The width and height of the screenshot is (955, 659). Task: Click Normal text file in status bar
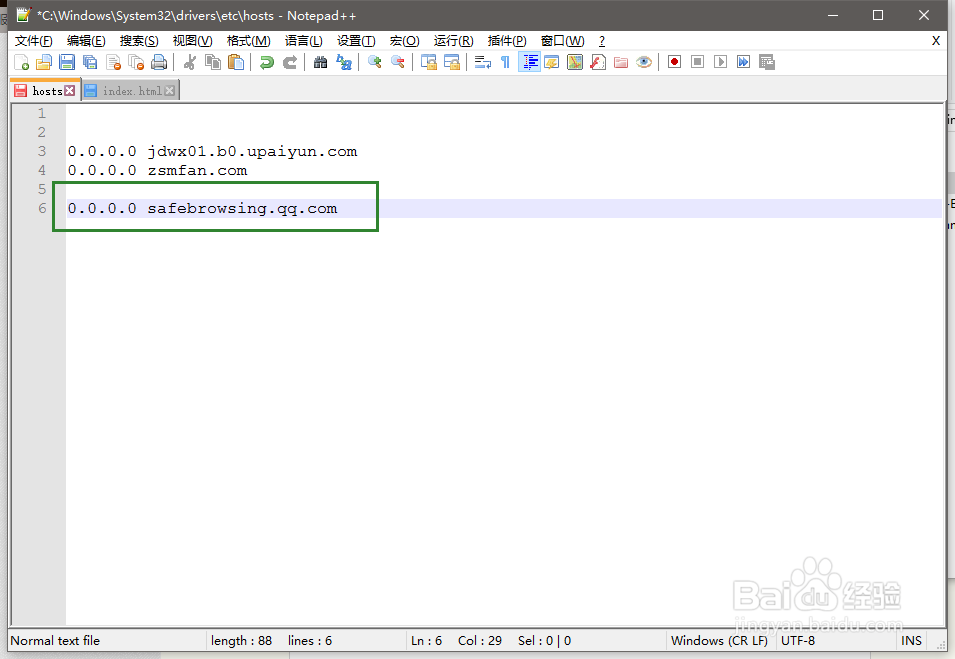(x=55, y=641)
